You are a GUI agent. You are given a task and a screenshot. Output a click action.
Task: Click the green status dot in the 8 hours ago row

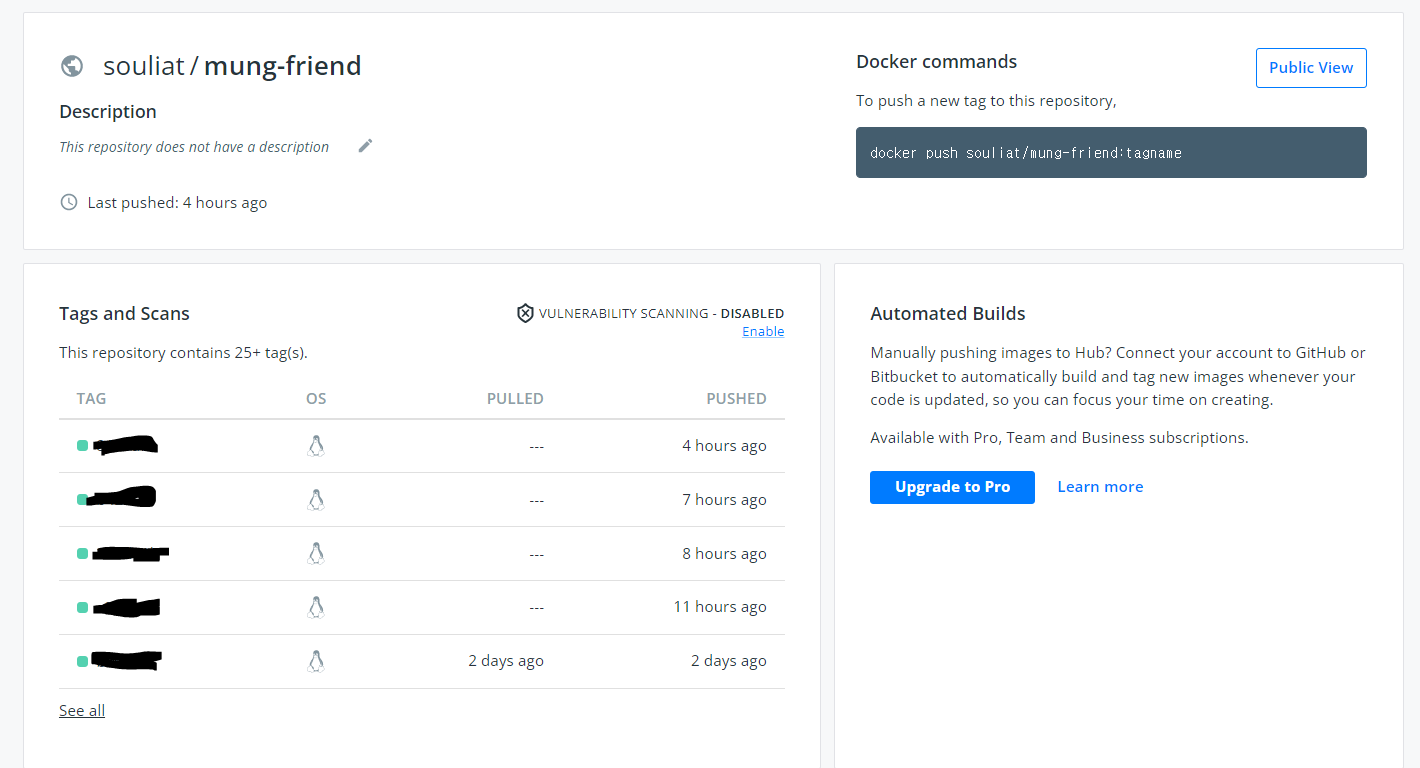(82, 553)
